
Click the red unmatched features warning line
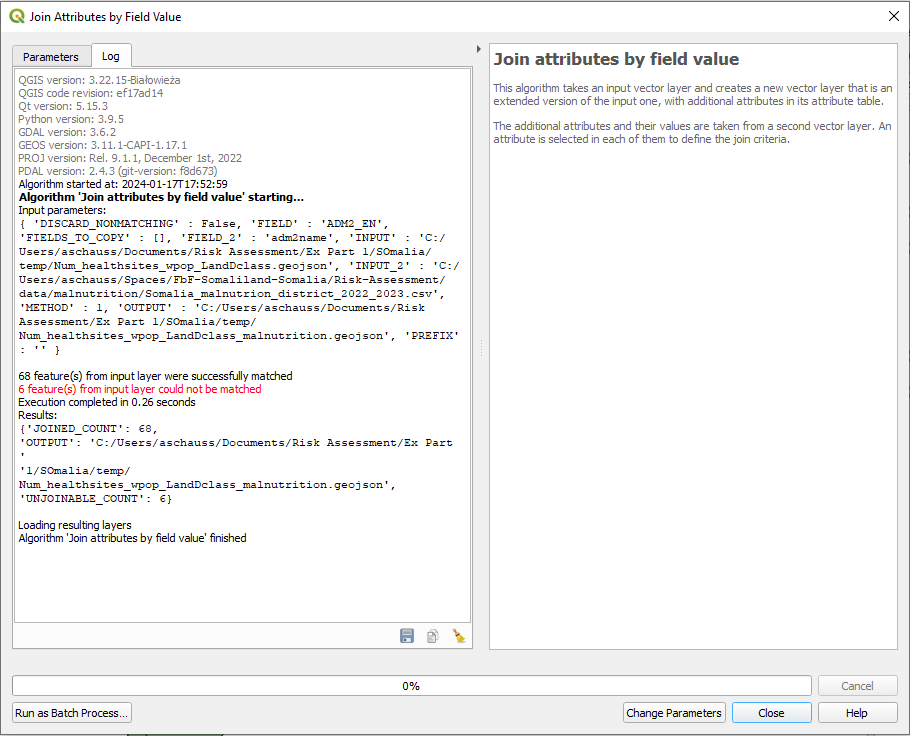click(x=140, y=389)
